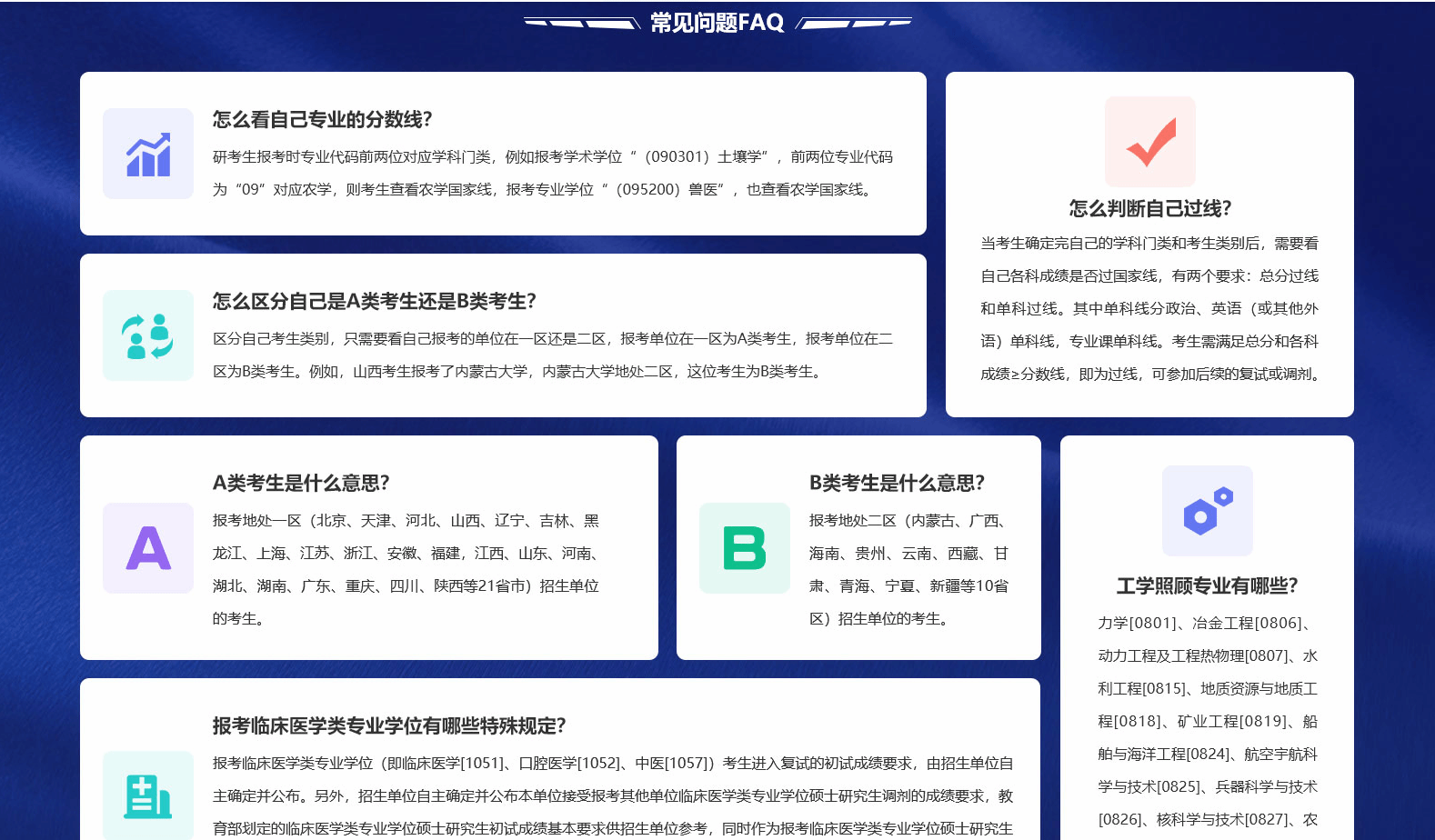Click the teal people swap icon

[x=148, y=335]
